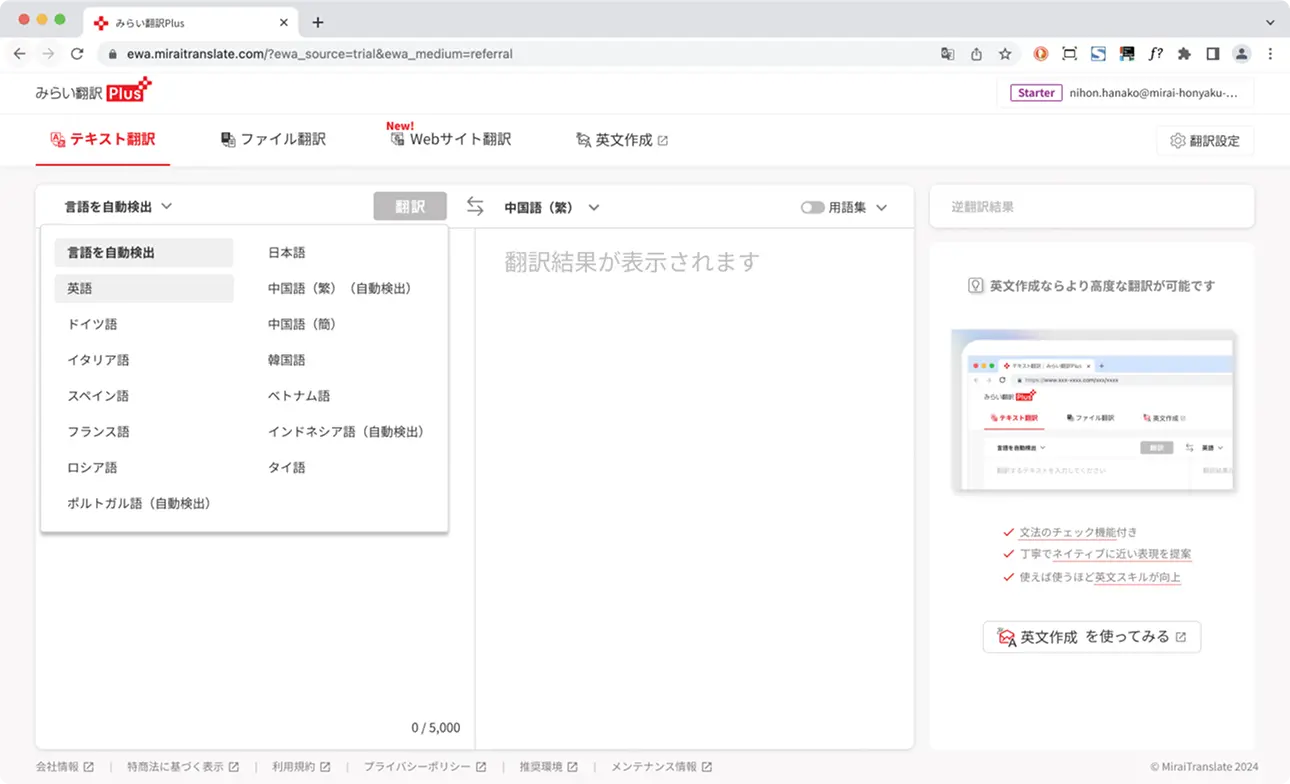This screenshot has height=784, width=1290.
Task: Click the 英文作成 preview thumbnail image
Action: 1093,411
